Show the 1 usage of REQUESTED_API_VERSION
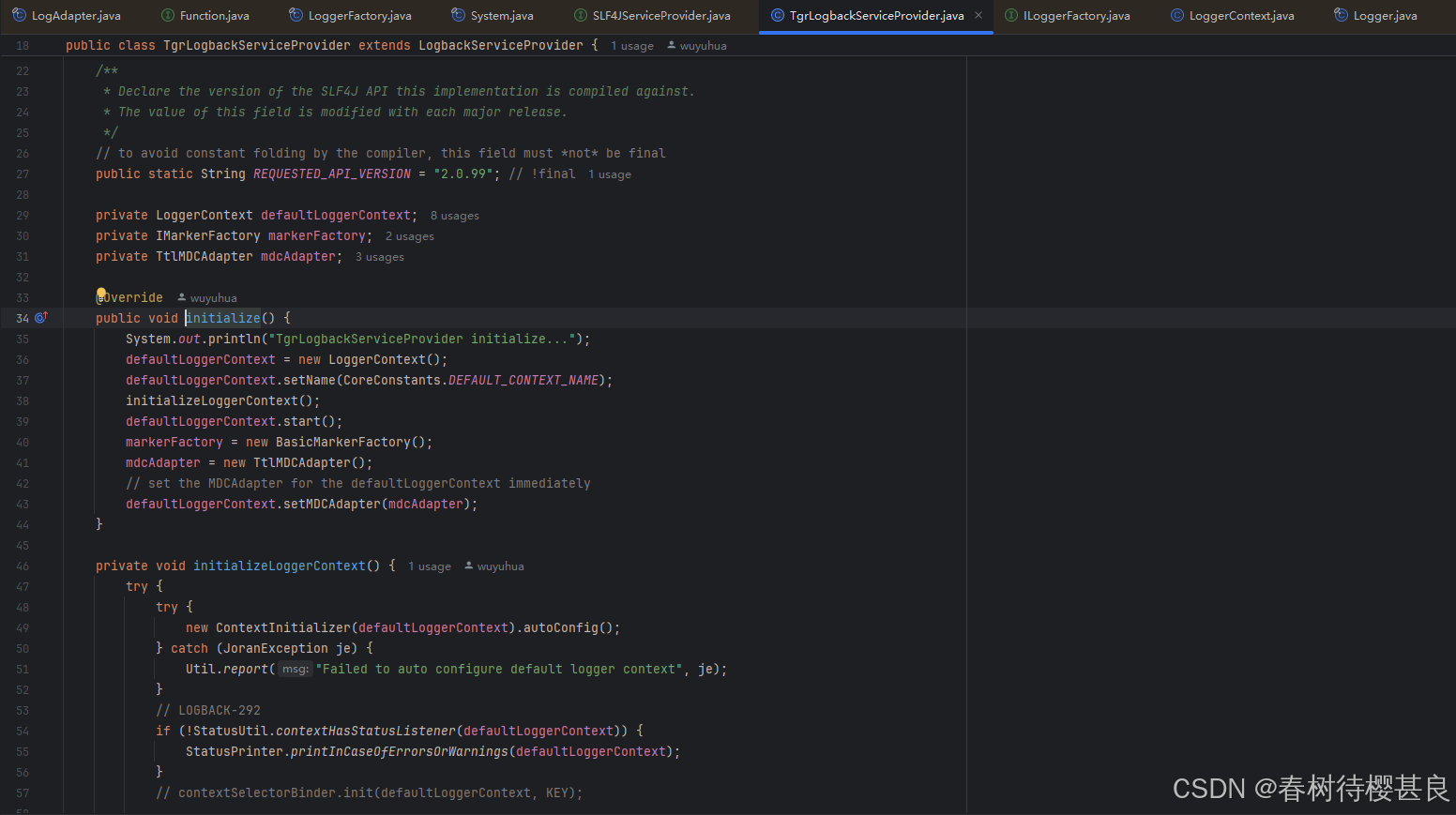 [x=610, y=174]
